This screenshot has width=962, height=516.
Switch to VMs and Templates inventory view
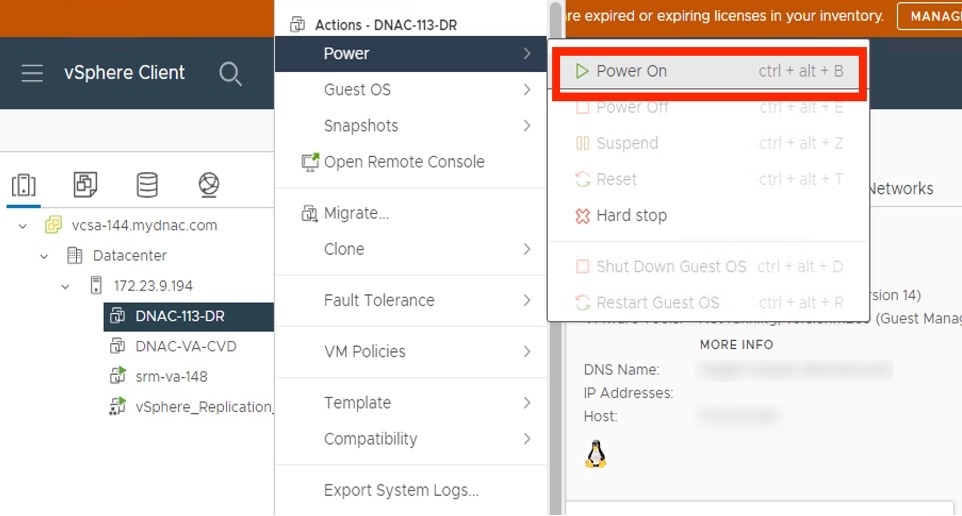(x=85, y=185)
